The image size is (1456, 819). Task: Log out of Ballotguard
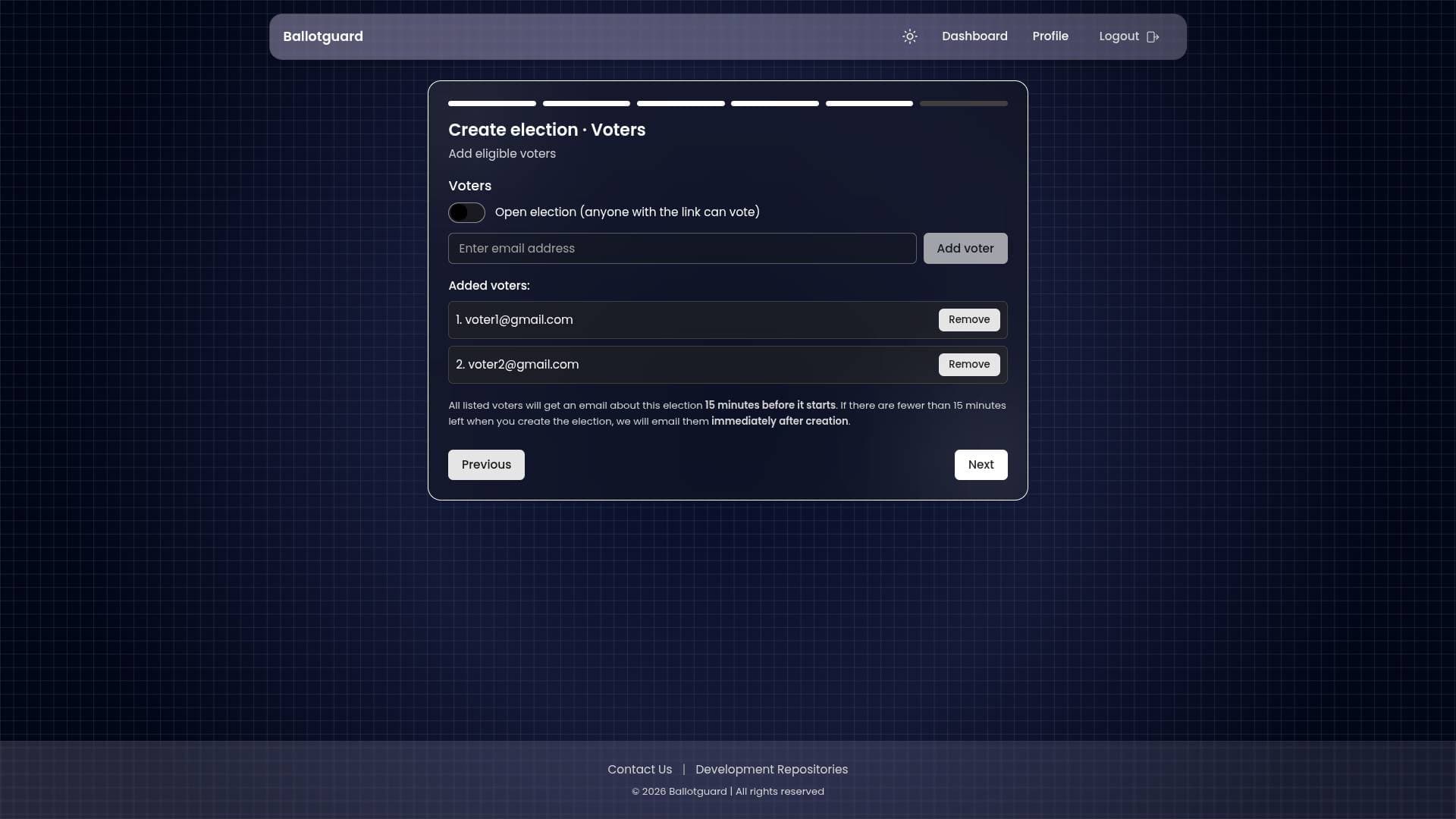point(1119,36)
